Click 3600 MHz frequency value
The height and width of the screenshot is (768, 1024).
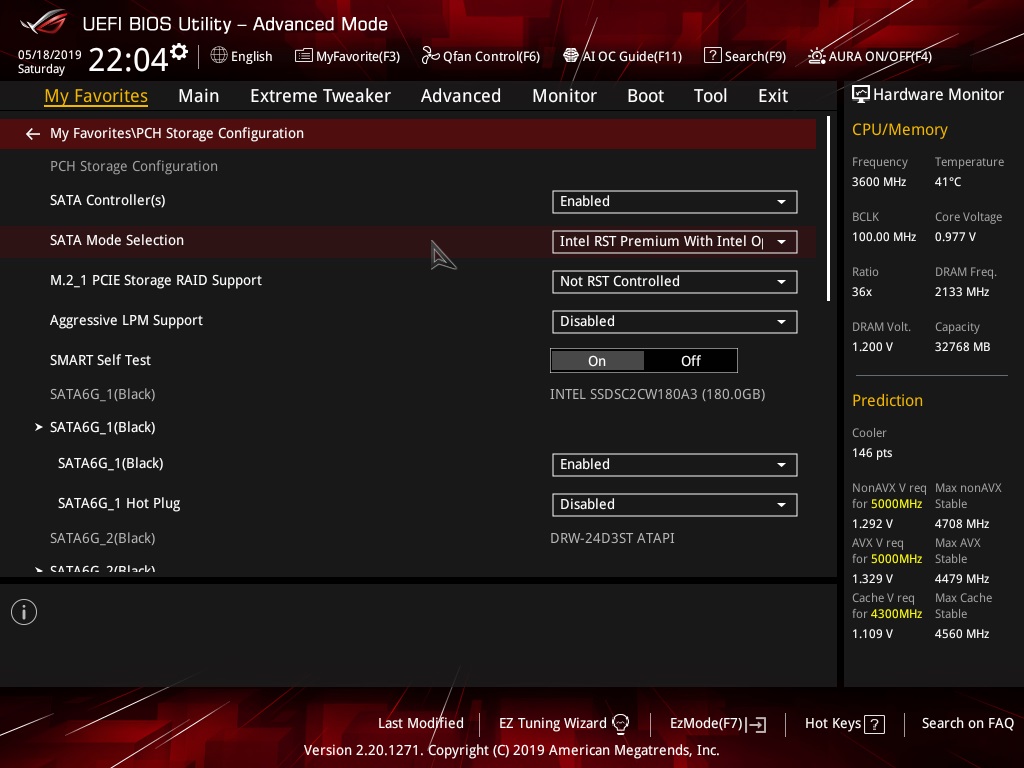click(878, 182)
